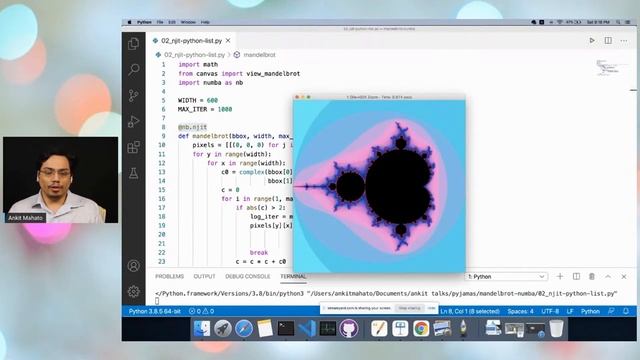The width and height of the screenshot is (640, 360).
Task: Change end of line 'LF'
Action: [x=570, y=311]
